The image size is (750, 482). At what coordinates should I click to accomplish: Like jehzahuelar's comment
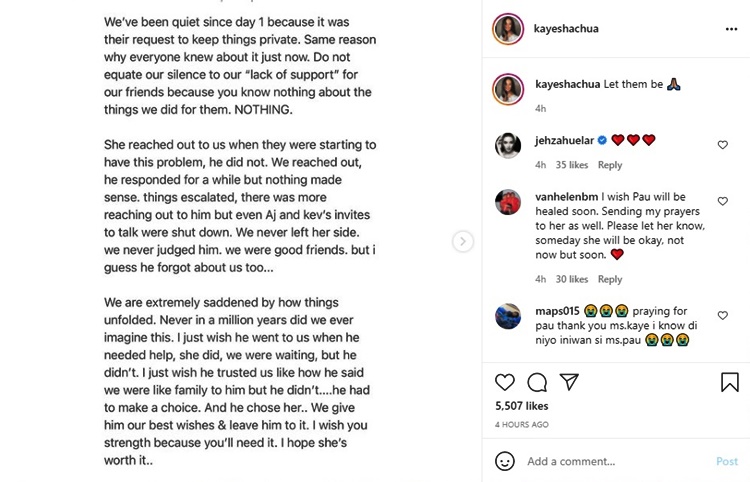722,145
